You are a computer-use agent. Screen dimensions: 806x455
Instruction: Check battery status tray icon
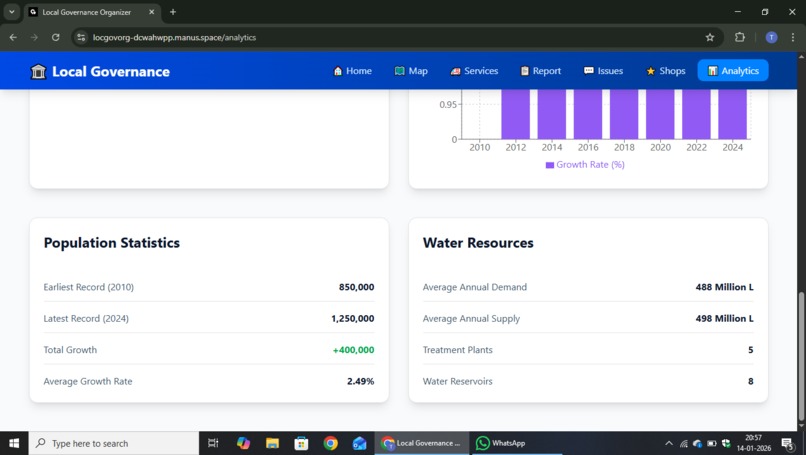click(712, 443)
